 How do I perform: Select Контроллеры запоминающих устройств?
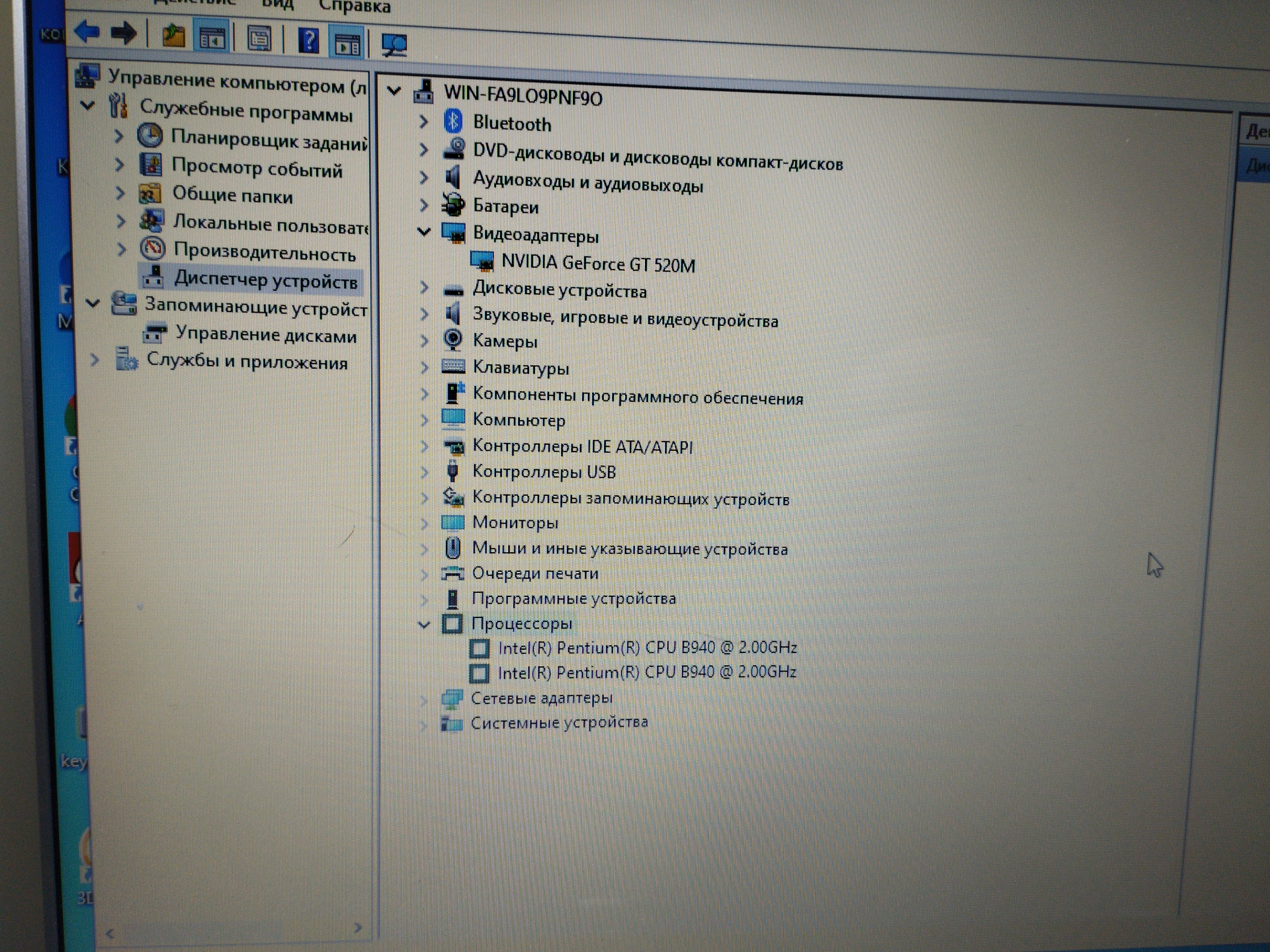[x=630, y=498]
